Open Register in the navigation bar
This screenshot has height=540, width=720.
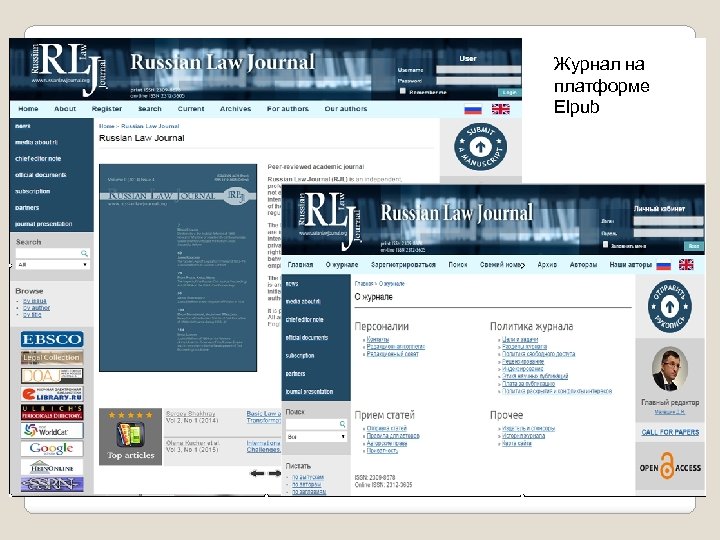pos(107,109)
